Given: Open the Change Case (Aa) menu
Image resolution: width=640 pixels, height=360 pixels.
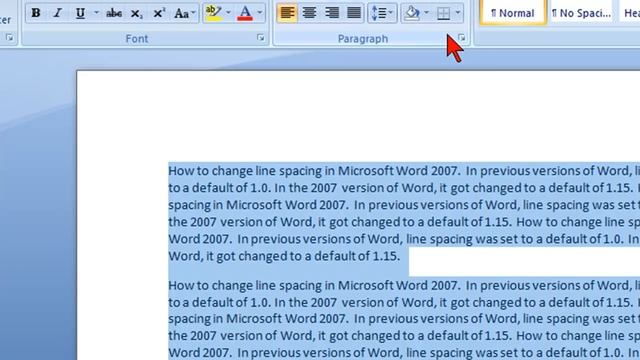Looking at the screenshot, I should point(184,13).
